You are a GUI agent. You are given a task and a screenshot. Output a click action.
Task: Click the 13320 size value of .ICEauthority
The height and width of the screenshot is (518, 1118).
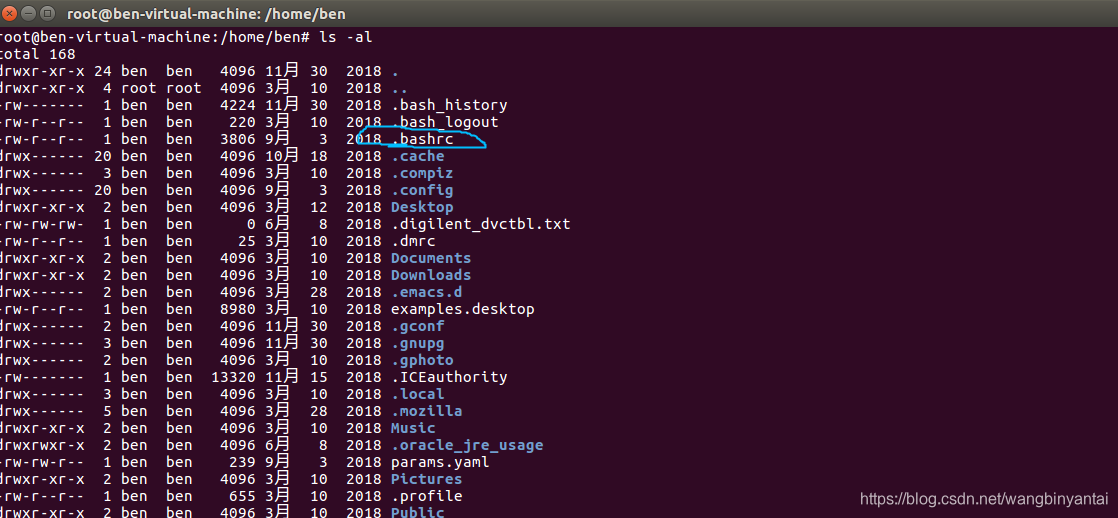[233, 377]
